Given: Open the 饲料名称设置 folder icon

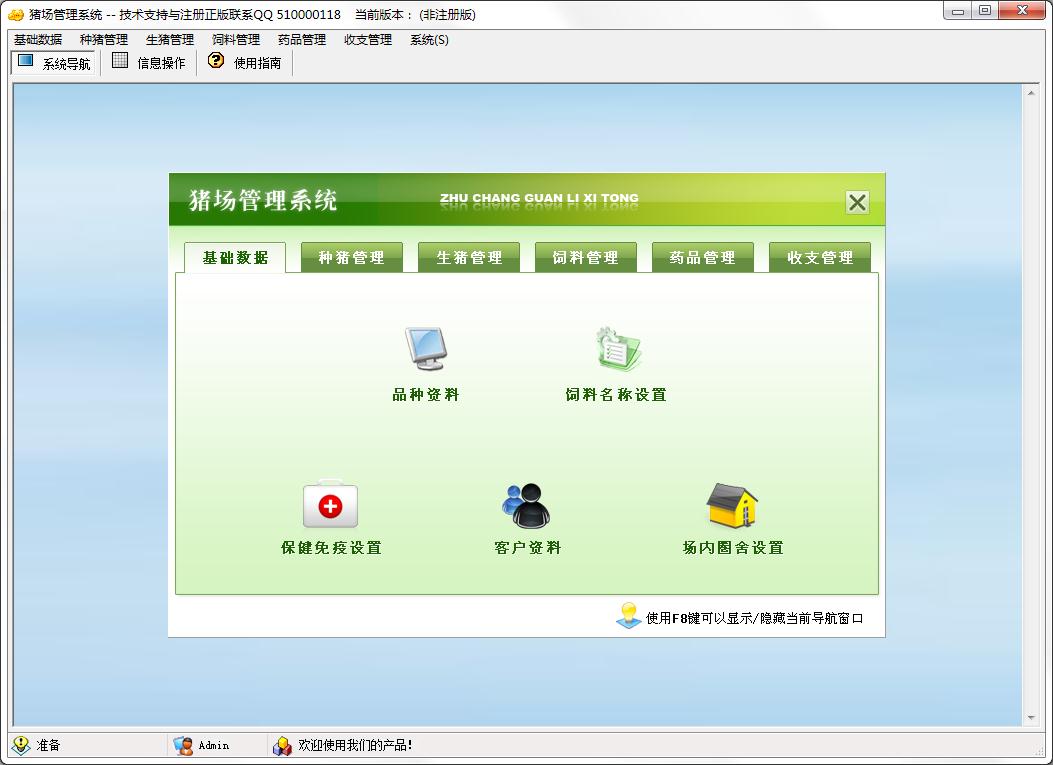Looking at the screenshot, I should [x=618, y=349].
